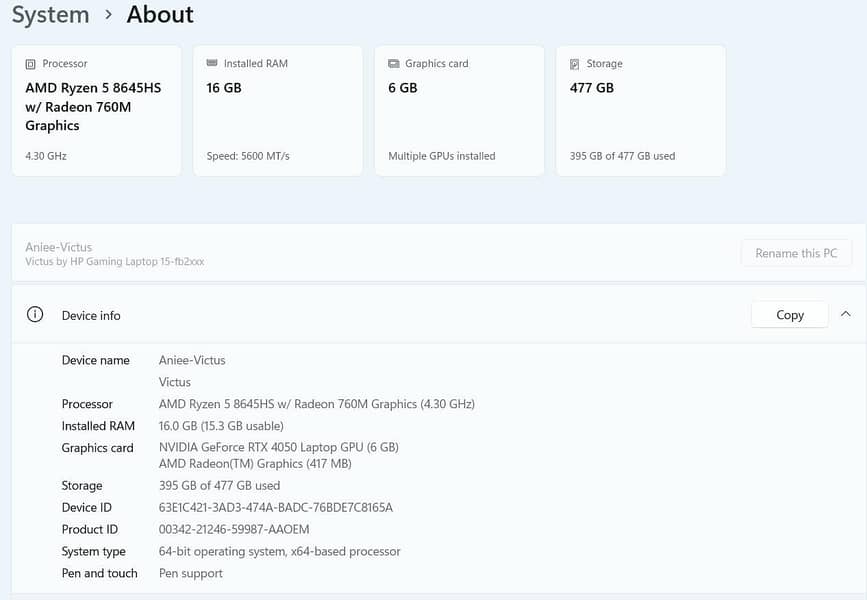The height and width of the screenshot is (600, 867).
Task: Click the Graphics card tile icon
Action: pyautogui.click(x=393, y=64)
